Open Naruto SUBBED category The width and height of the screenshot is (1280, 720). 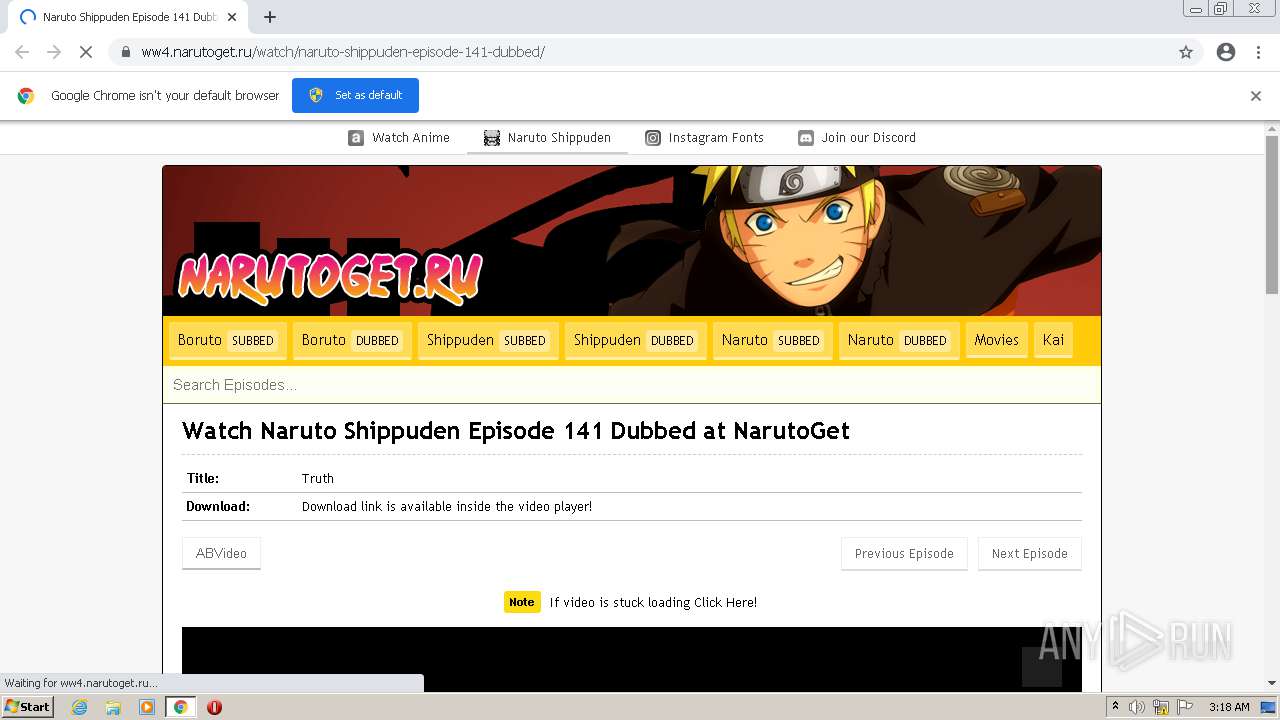coord(772,340)
